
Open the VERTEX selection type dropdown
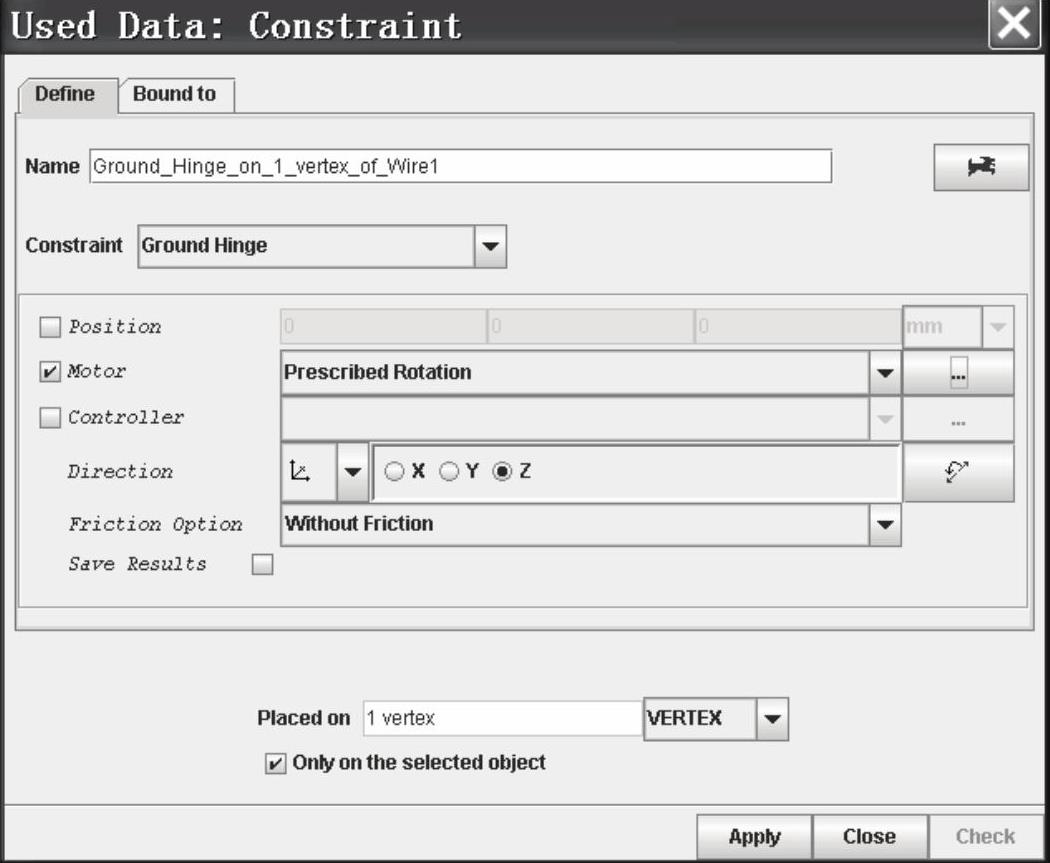point(771,718)
